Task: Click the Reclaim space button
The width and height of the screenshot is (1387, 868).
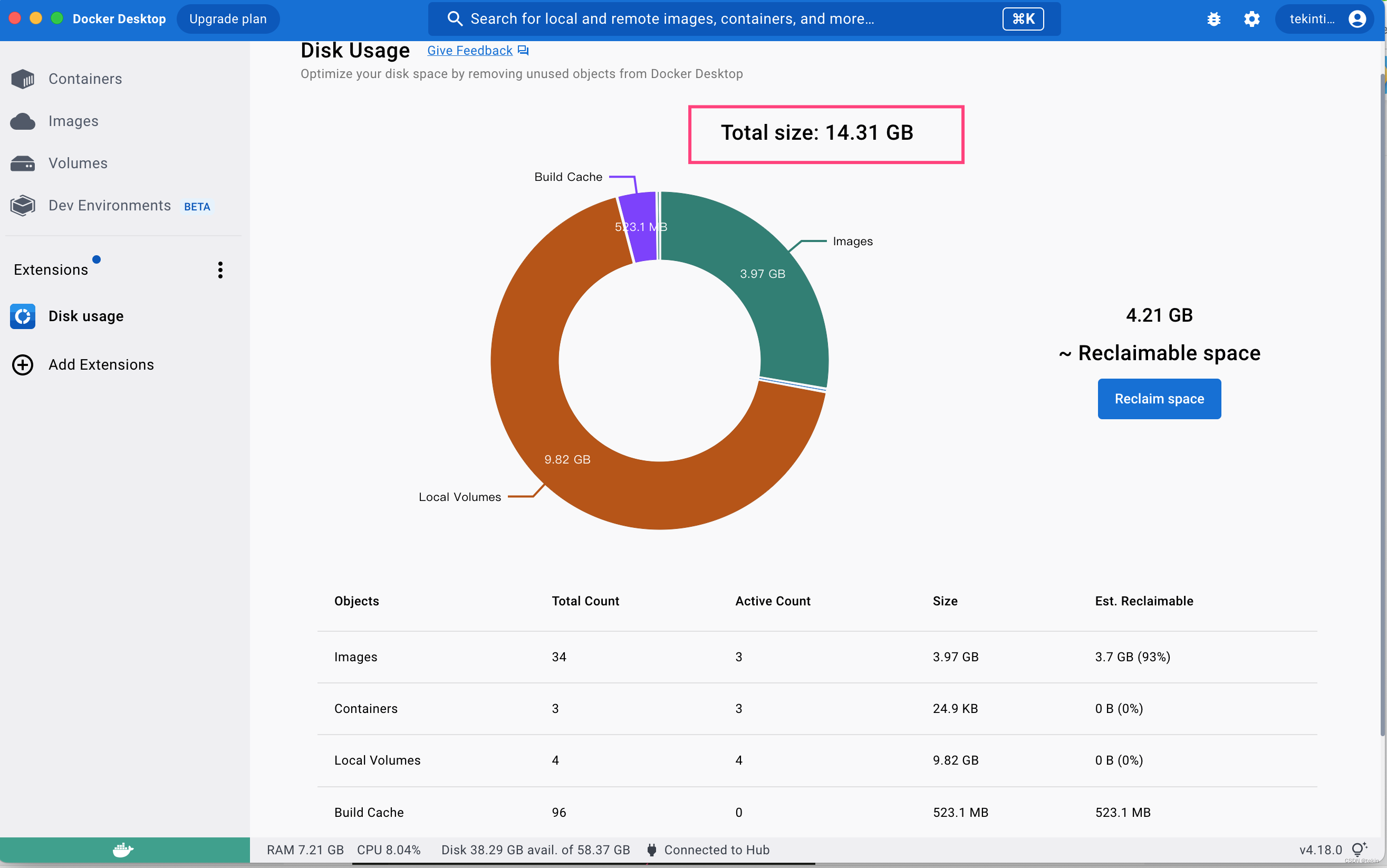Action: point(1159,399)
